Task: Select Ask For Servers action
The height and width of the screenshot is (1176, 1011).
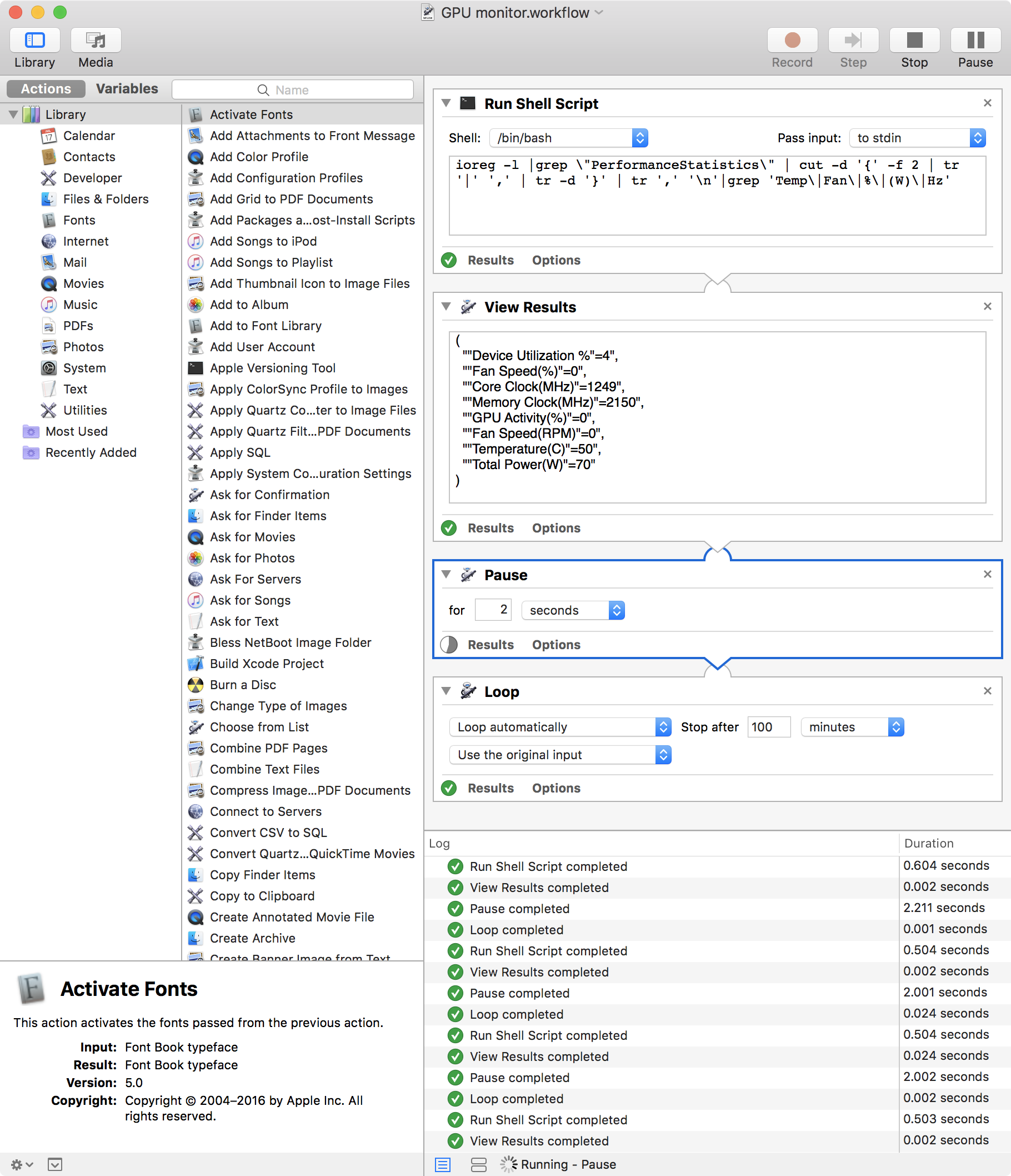Action: pyautogui.click(x=303, y=579)
